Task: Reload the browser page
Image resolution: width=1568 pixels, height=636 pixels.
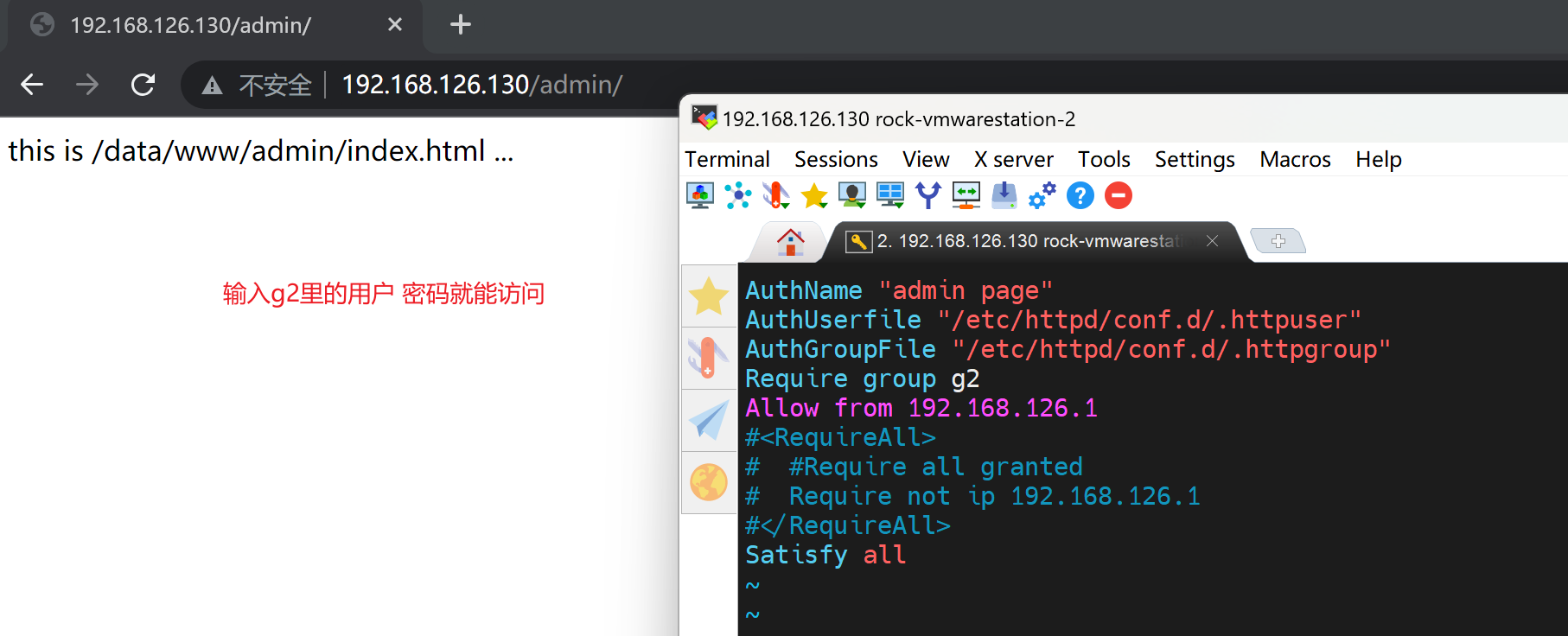Action: (x=143, y=85)
